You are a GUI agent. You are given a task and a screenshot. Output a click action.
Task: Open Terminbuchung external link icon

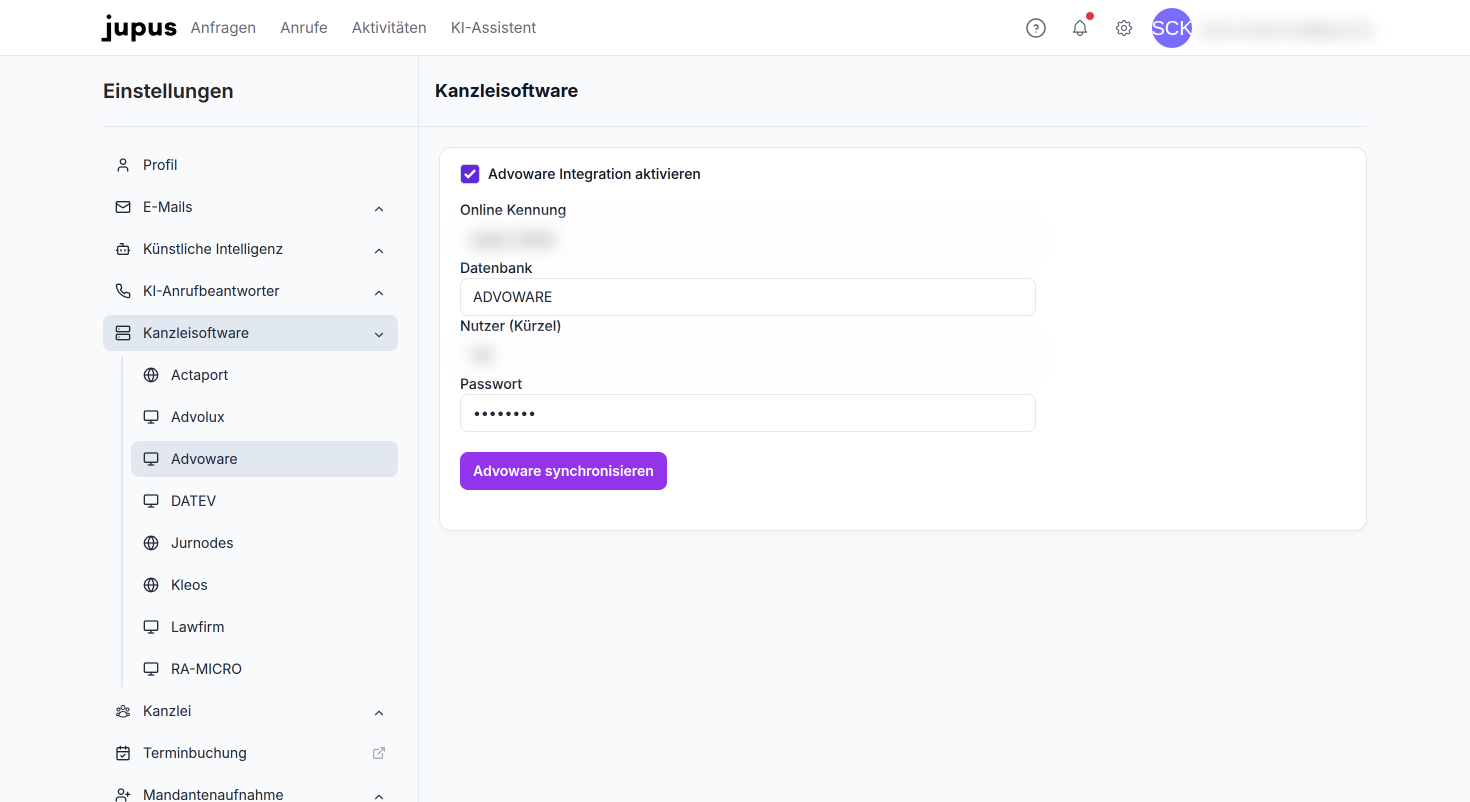(379, 753)
